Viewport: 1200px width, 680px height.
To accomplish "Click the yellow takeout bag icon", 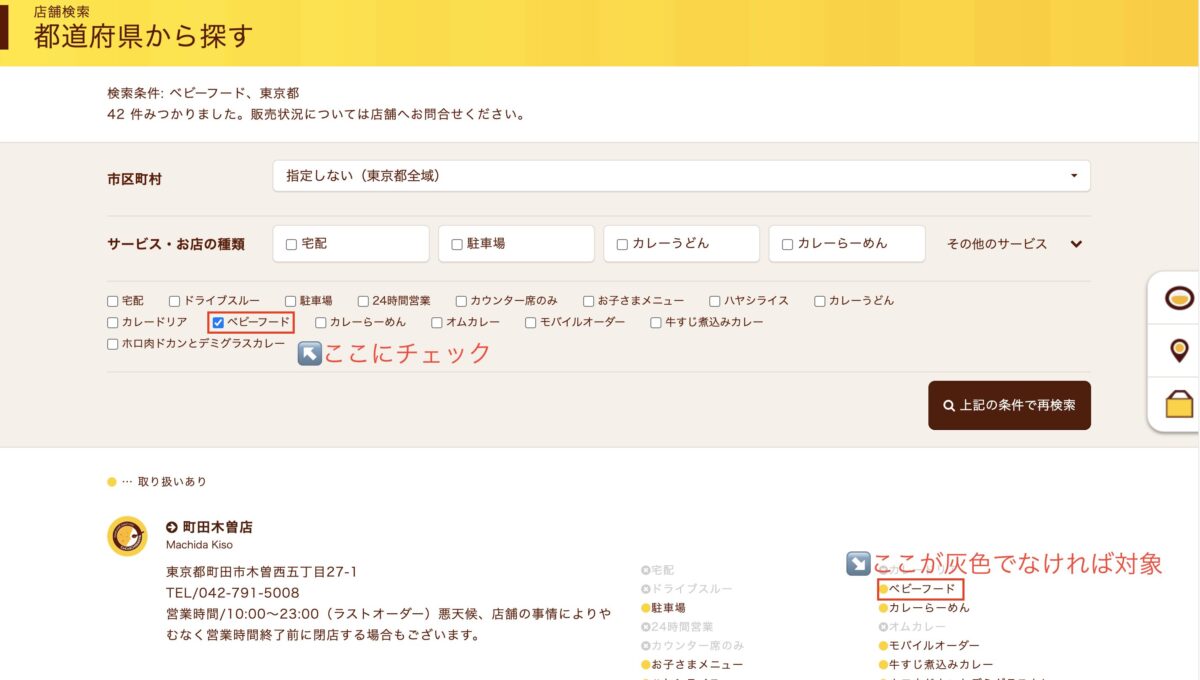I will [1179, 405].
